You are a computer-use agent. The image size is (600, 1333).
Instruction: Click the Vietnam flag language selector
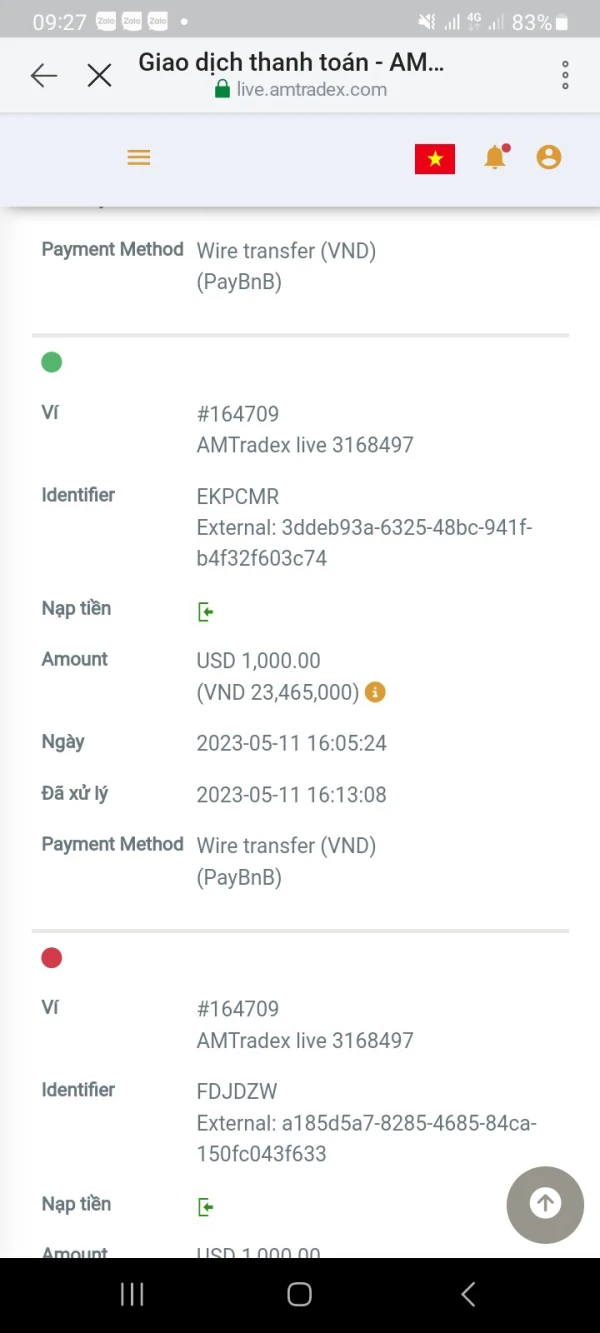[435, 158]
